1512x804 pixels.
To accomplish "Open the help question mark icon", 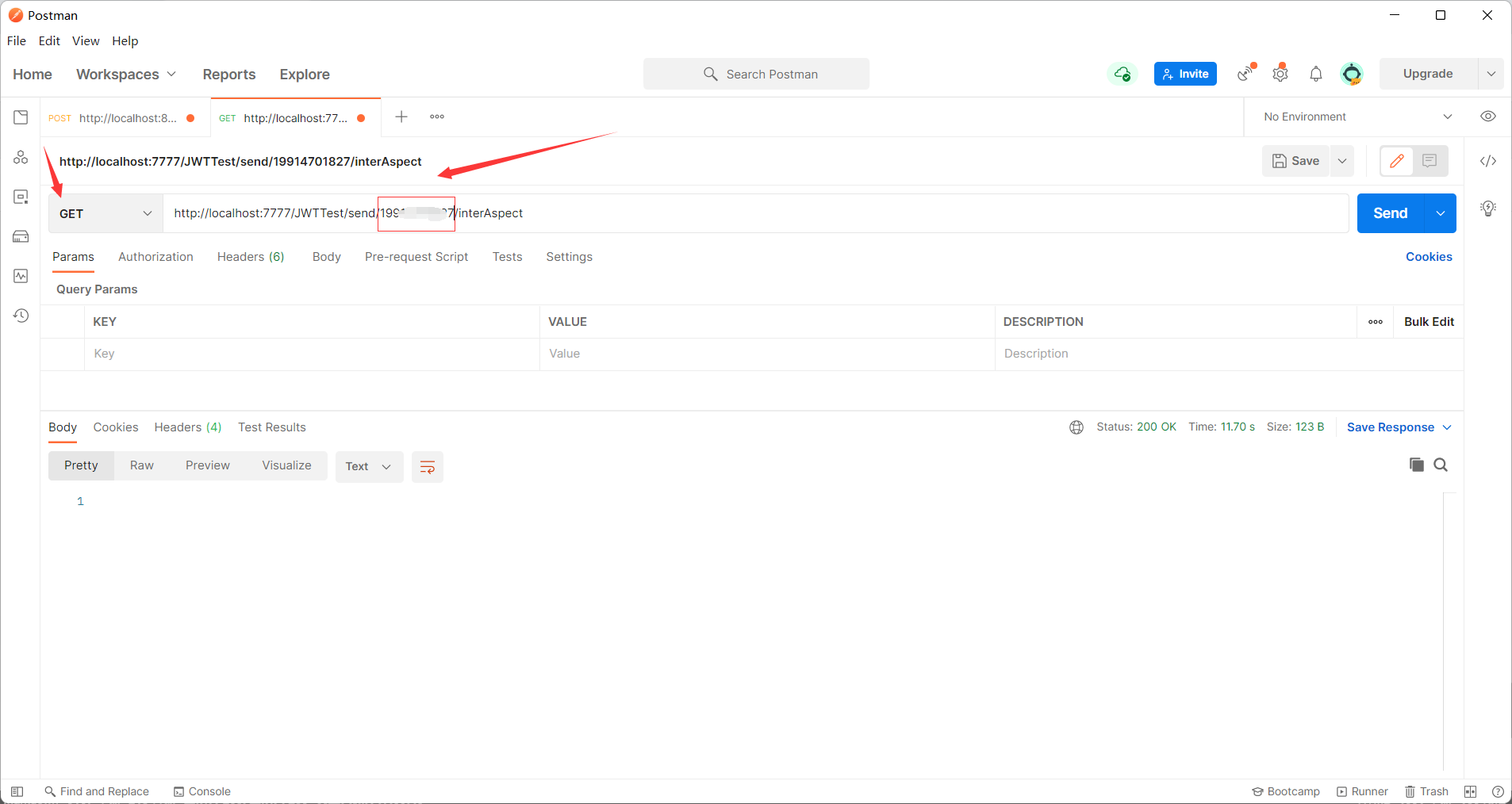I will [1498, 791].
